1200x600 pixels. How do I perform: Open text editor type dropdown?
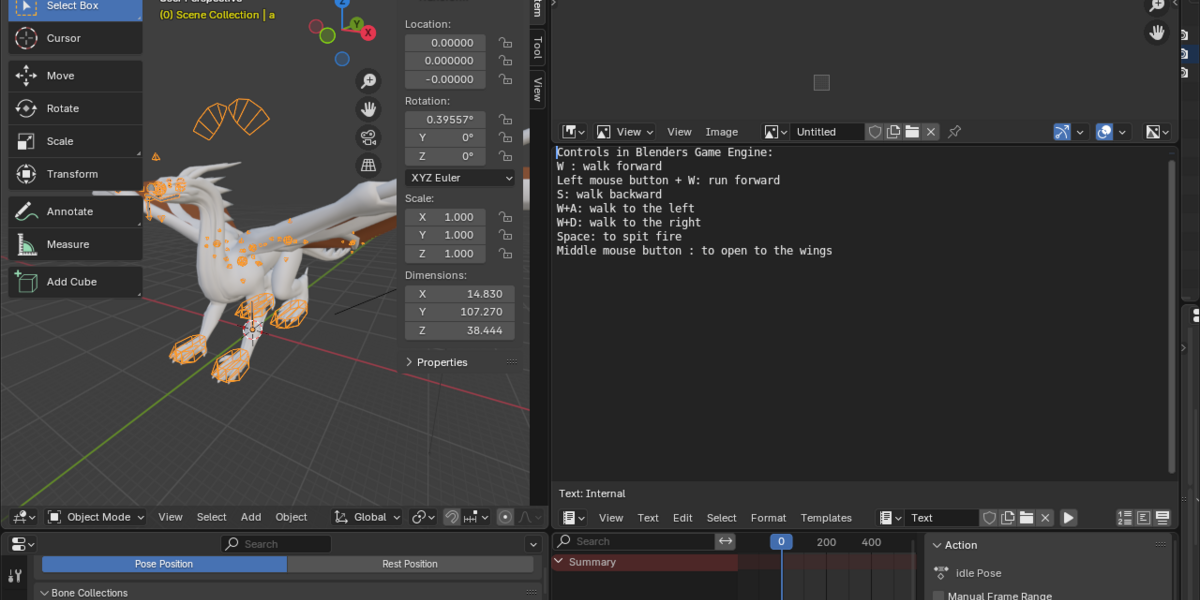click(x=573, y=518)
